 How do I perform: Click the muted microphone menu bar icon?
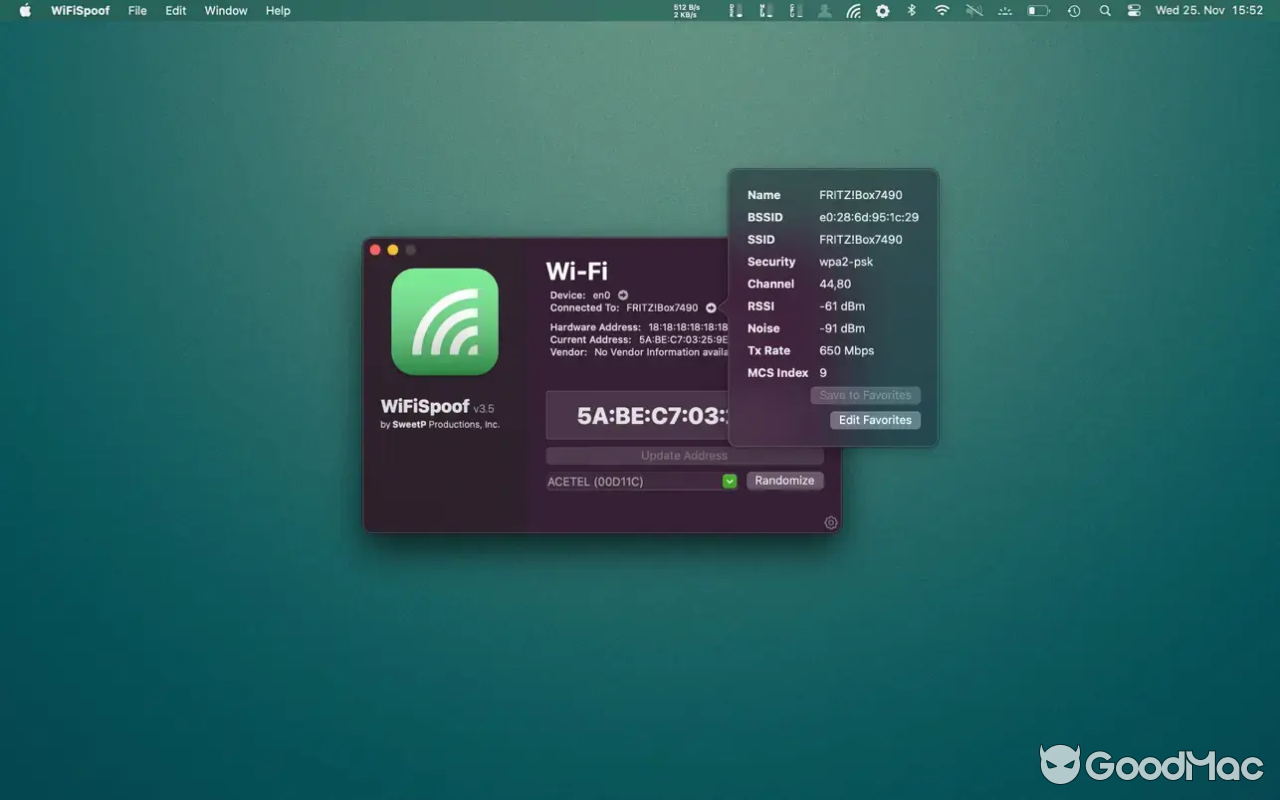973,11
